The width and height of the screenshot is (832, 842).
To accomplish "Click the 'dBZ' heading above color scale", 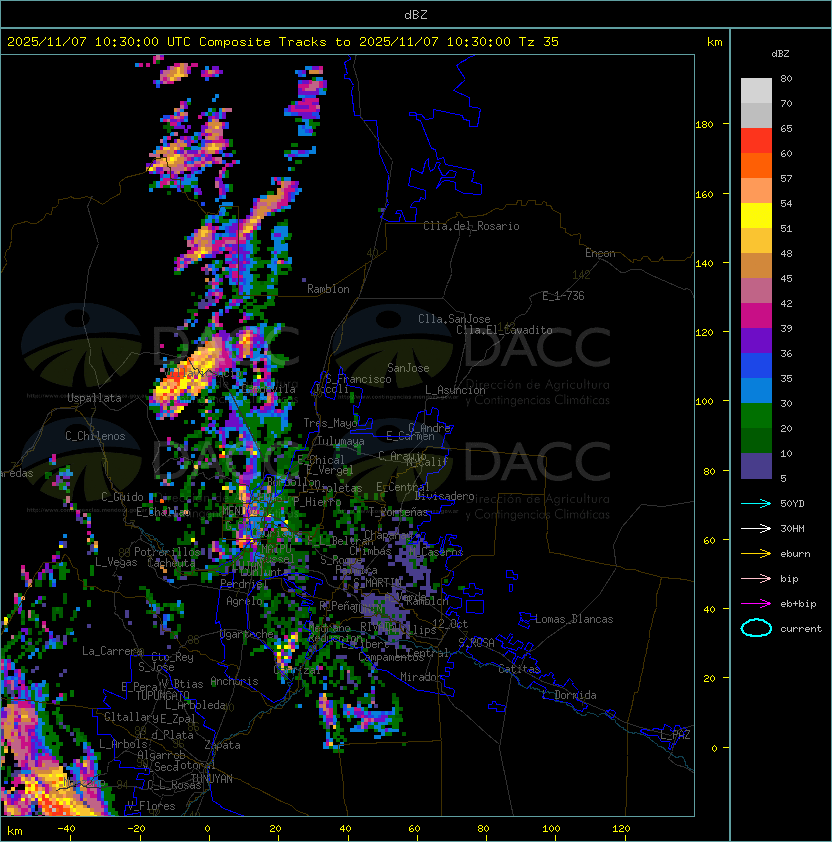I will tap(780, 54).
